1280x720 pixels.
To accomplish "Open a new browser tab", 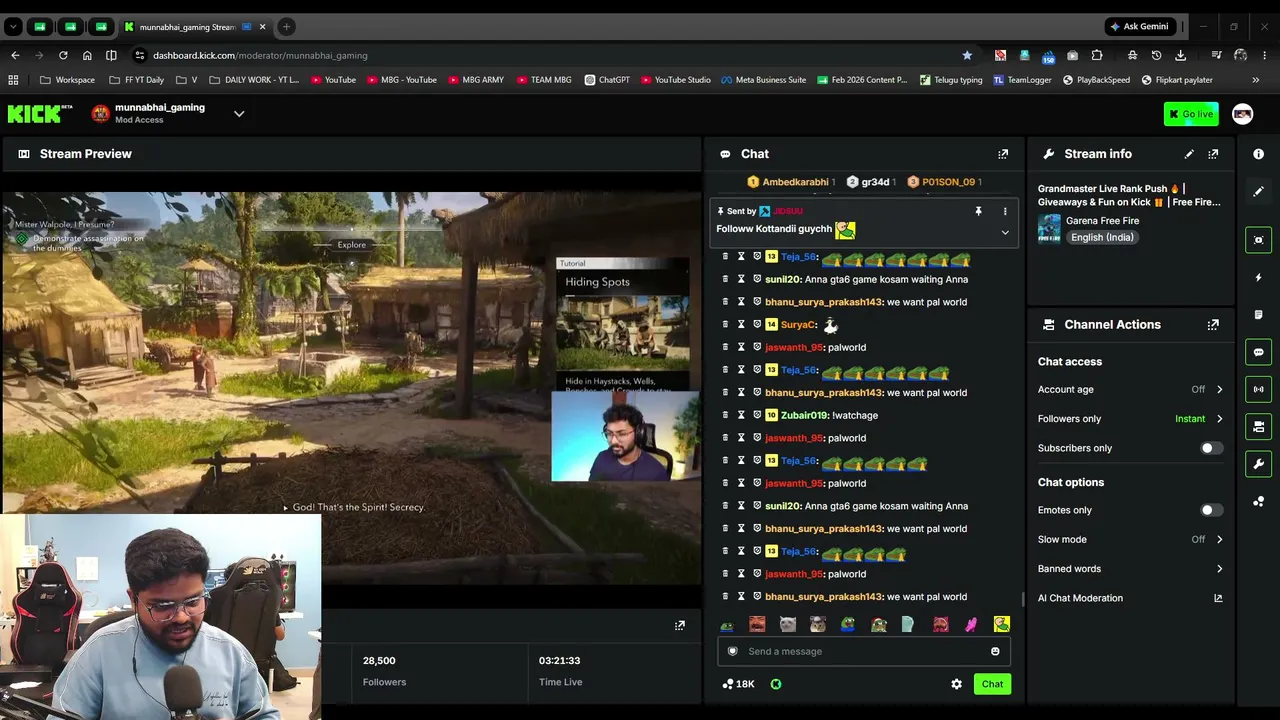I will [x=286, y=27].
